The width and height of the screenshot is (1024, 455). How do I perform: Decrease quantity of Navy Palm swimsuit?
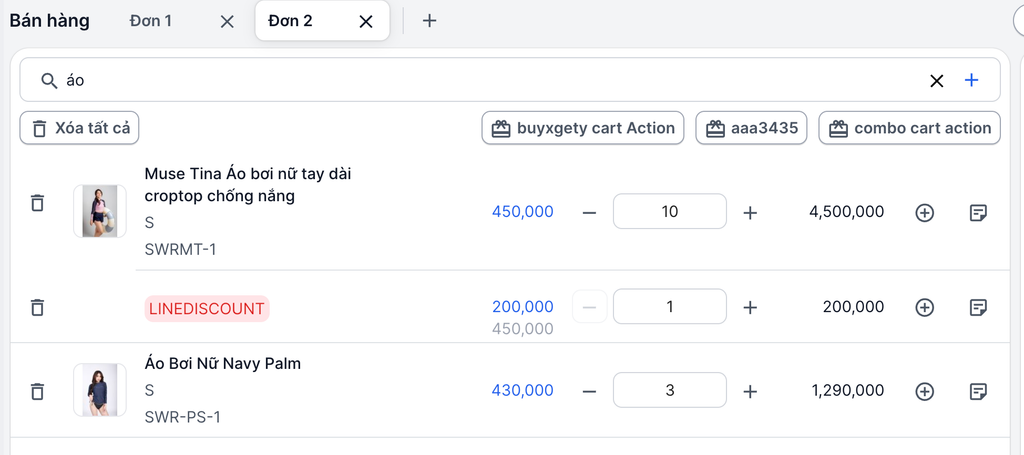[x=589, y=391]
